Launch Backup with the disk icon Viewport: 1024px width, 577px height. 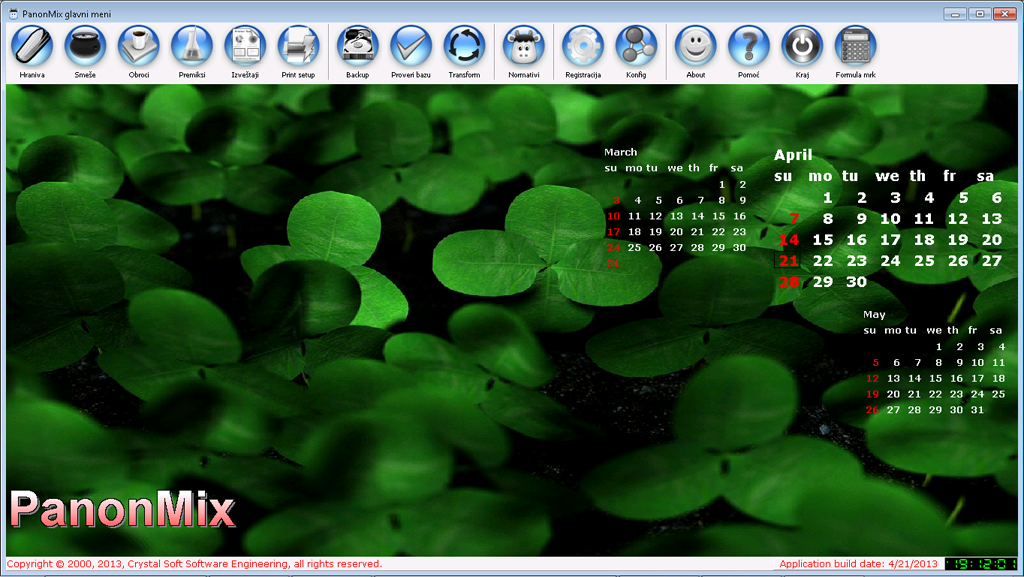pyautogui.click(x=358, y=46)
